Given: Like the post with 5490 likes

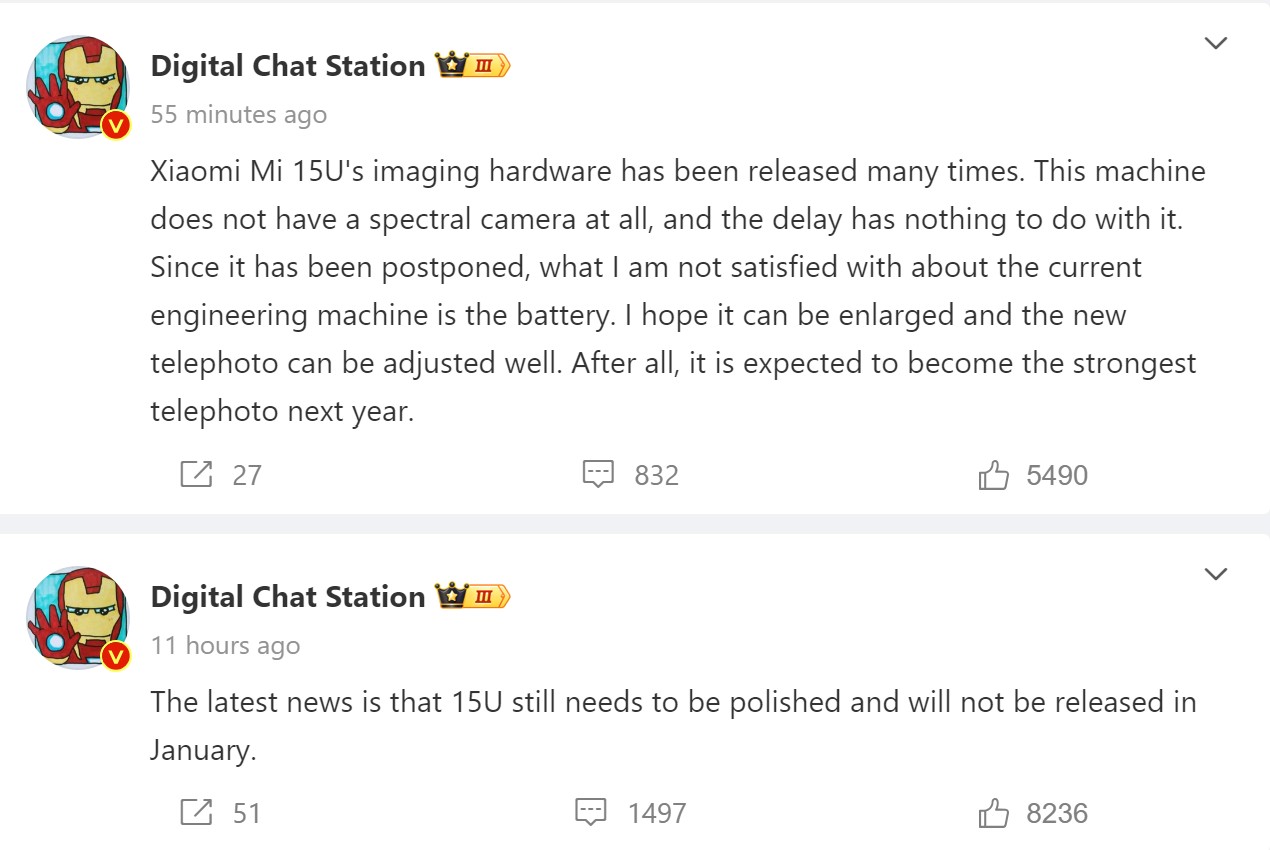Looking at the screenshot, I should (x=993, y=475).
